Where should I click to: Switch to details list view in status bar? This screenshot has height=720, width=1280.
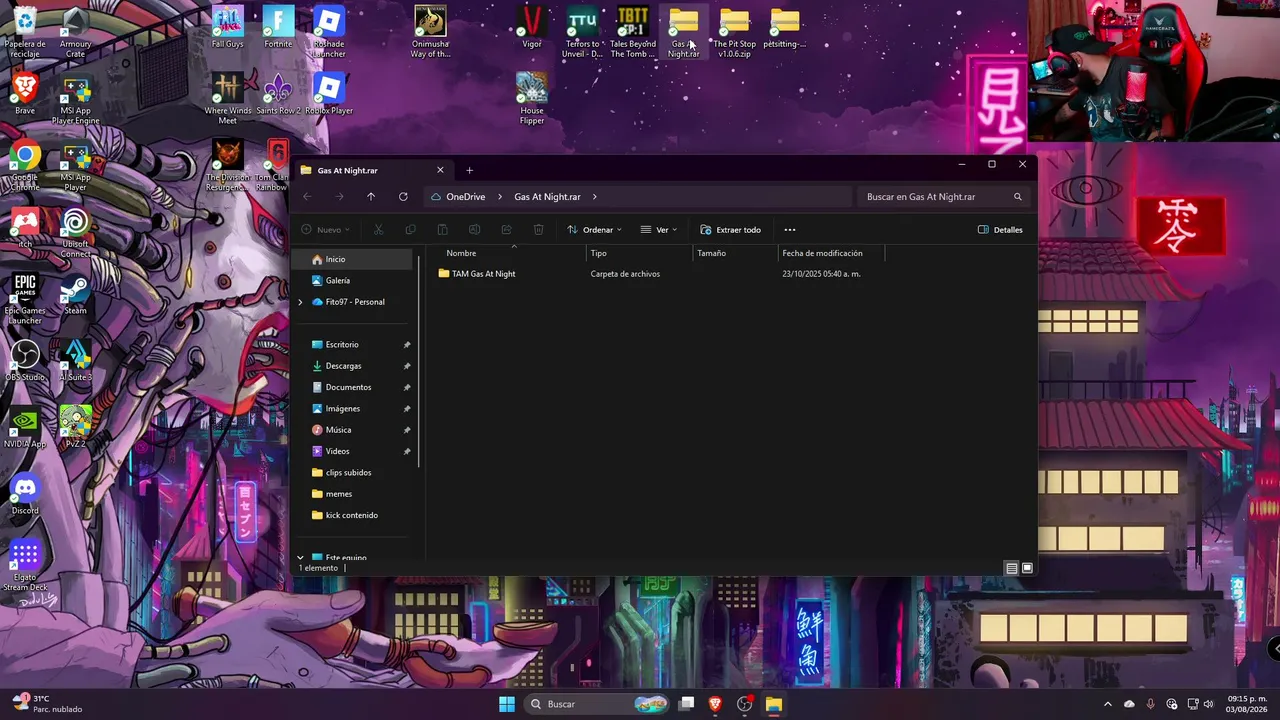[1012, 568]
